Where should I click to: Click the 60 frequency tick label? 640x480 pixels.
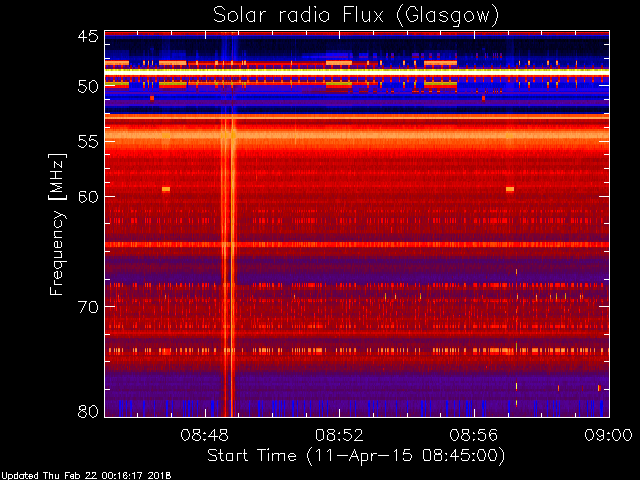(x=88, y=196)
